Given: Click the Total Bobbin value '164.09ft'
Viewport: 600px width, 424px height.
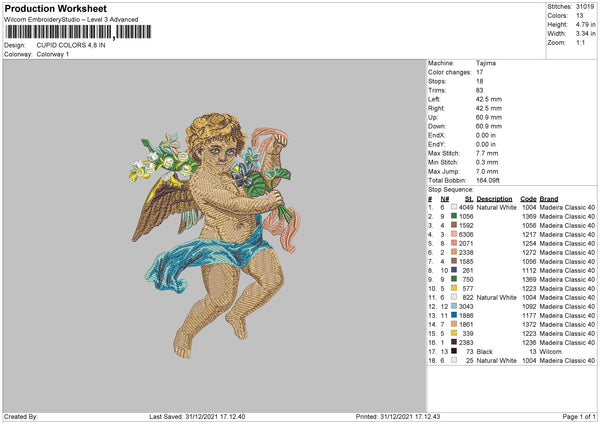Looking at the screenshot, I should (488, 180).
